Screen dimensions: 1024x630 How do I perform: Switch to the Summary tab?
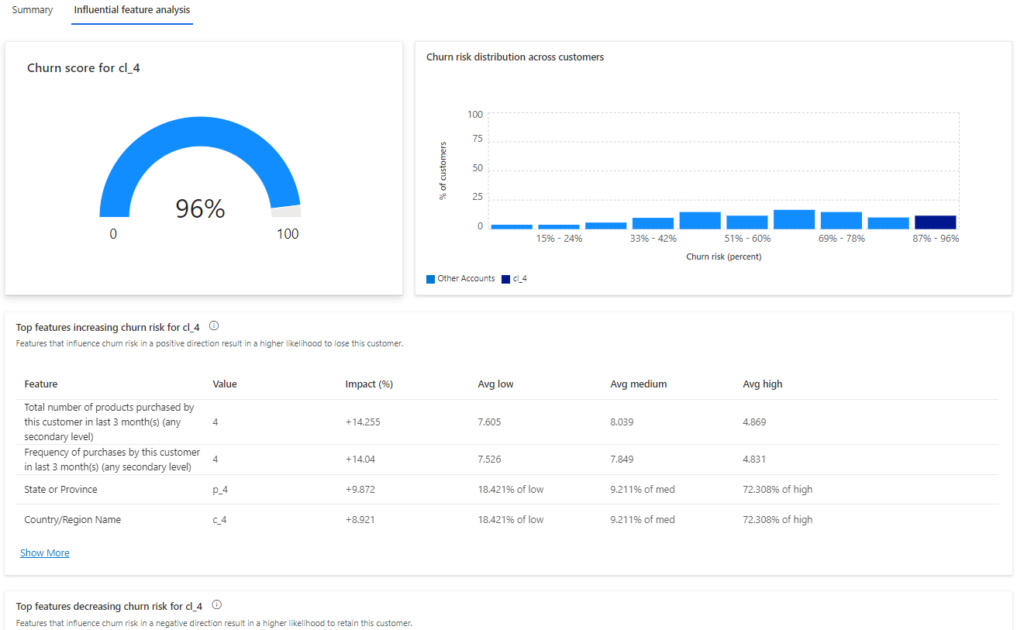coord(31,10)
